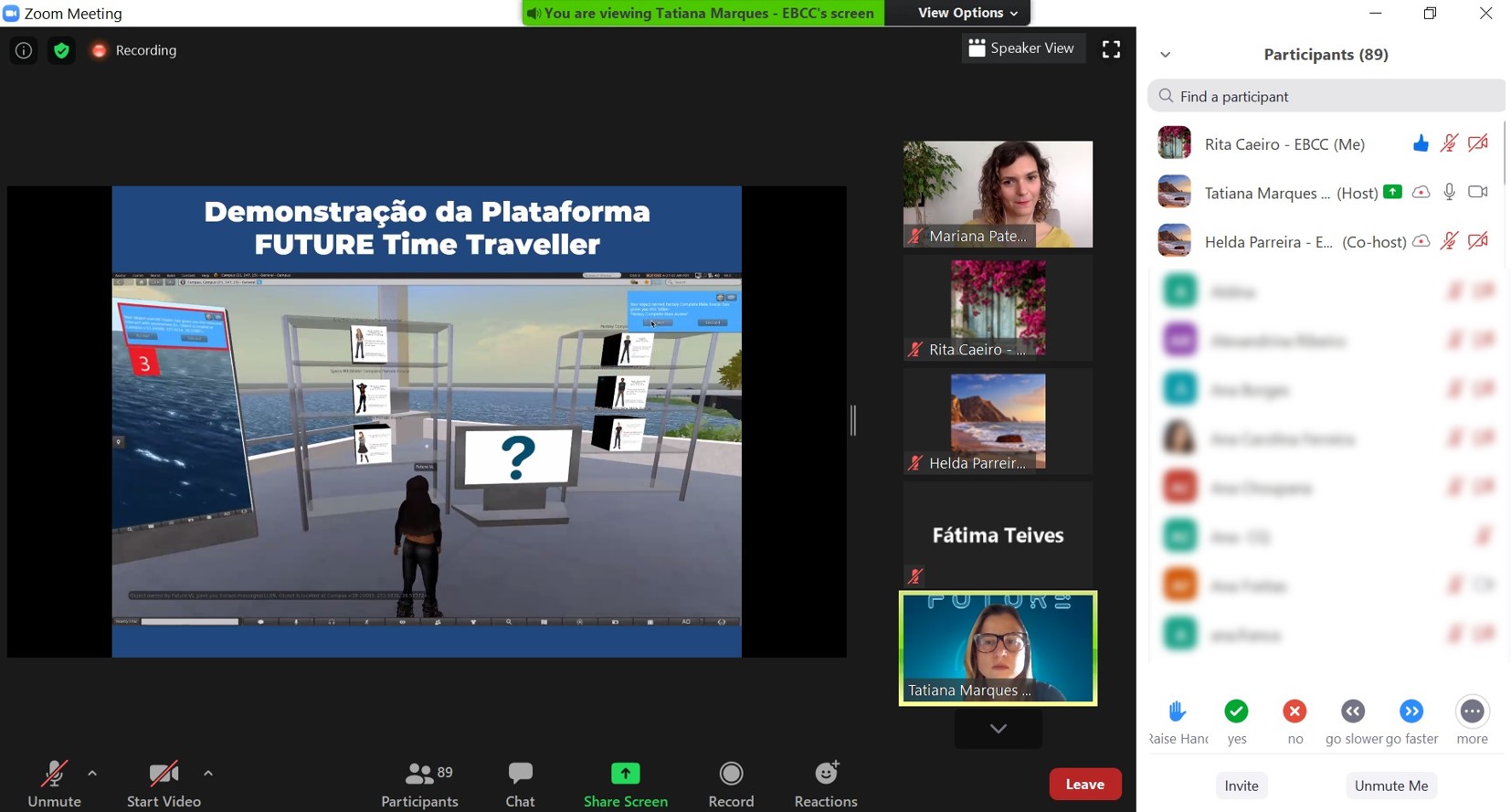
Task: Click the 'Rita Caeiro - EBCC (Me)' name
Action: point(1284,144)
